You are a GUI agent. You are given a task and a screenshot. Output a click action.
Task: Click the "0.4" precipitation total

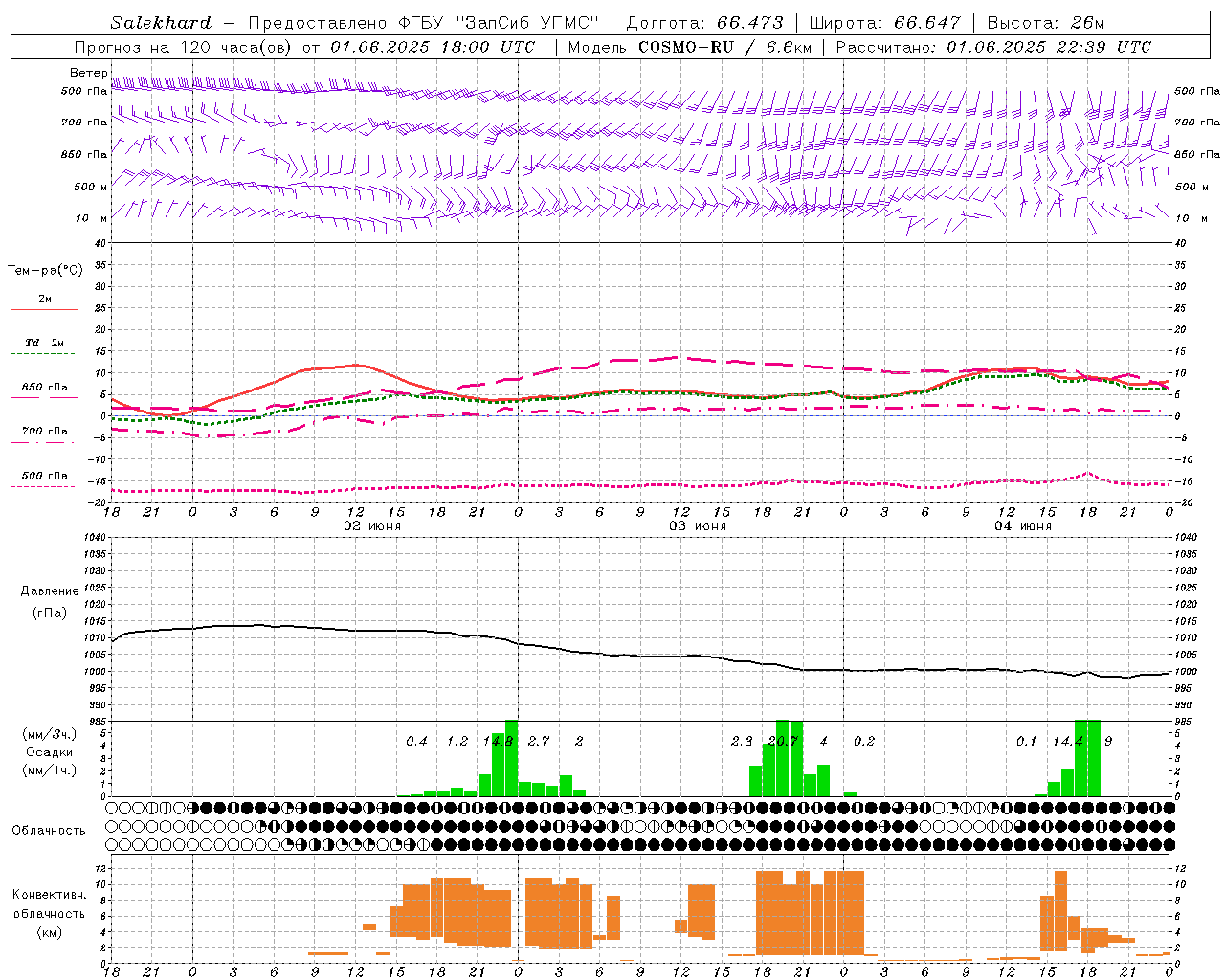(416, 741)
